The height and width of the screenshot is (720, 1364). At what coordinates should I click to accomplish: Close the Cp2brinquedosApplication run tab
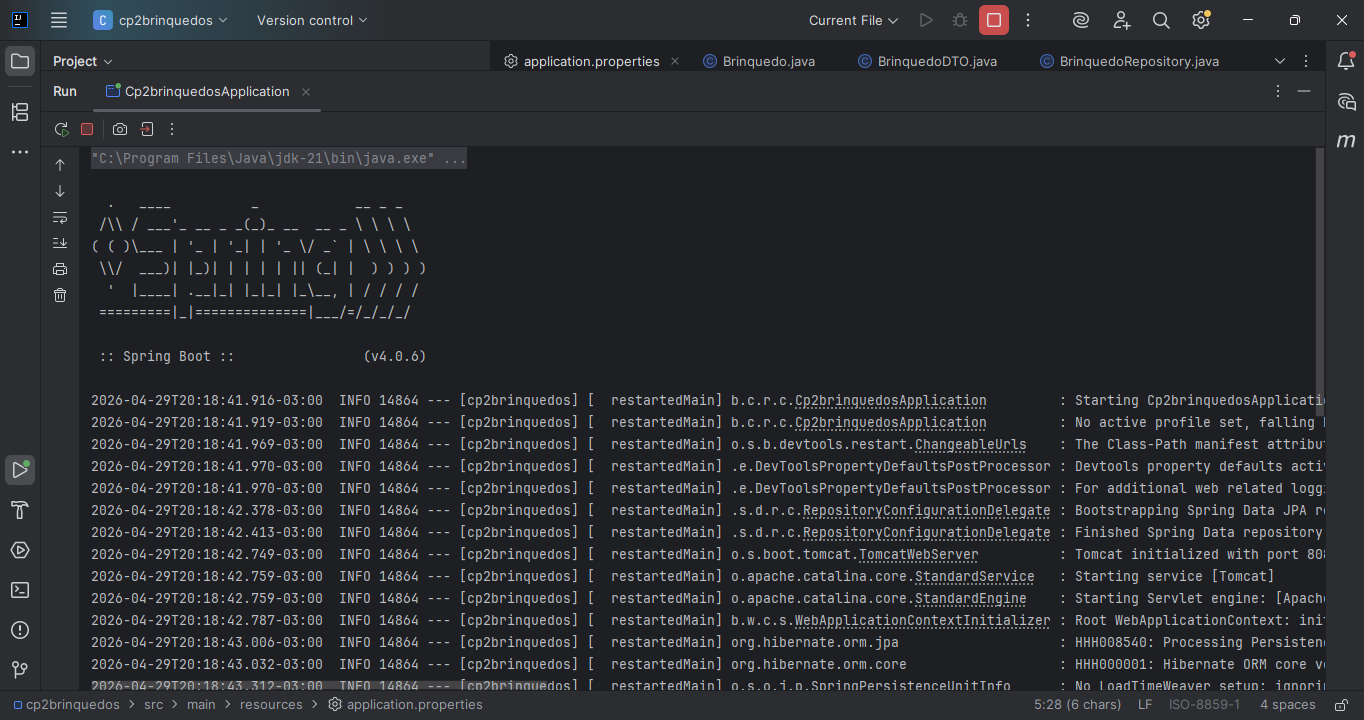[306, 92]
